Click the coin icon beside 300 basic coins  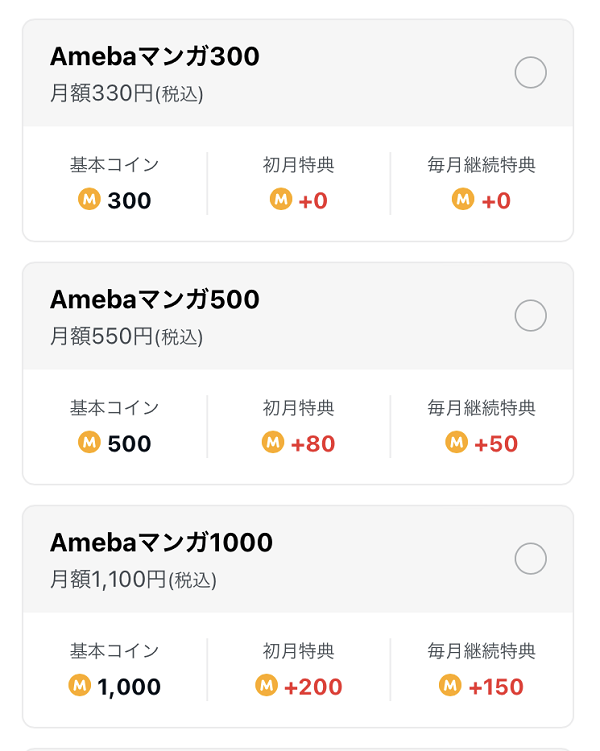(x=90, y=199)
